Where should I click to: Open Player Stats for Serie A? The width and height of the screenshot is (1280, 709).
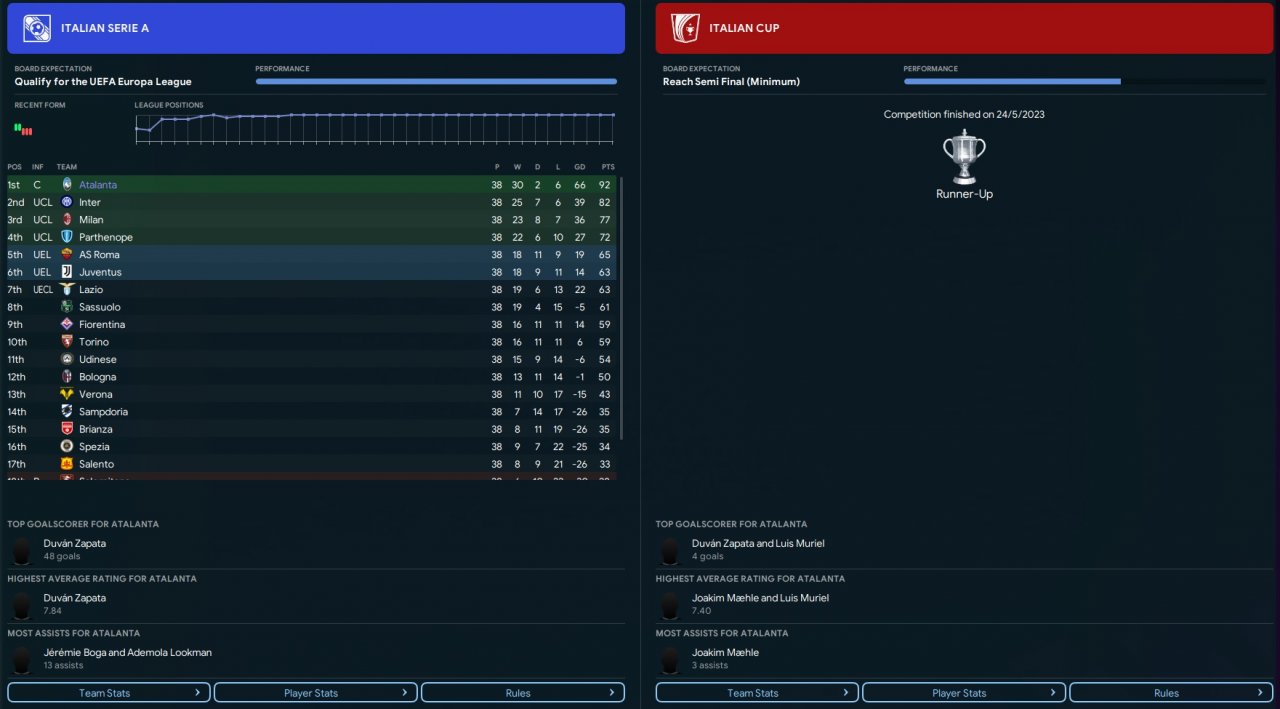click(x=316, y=693)
